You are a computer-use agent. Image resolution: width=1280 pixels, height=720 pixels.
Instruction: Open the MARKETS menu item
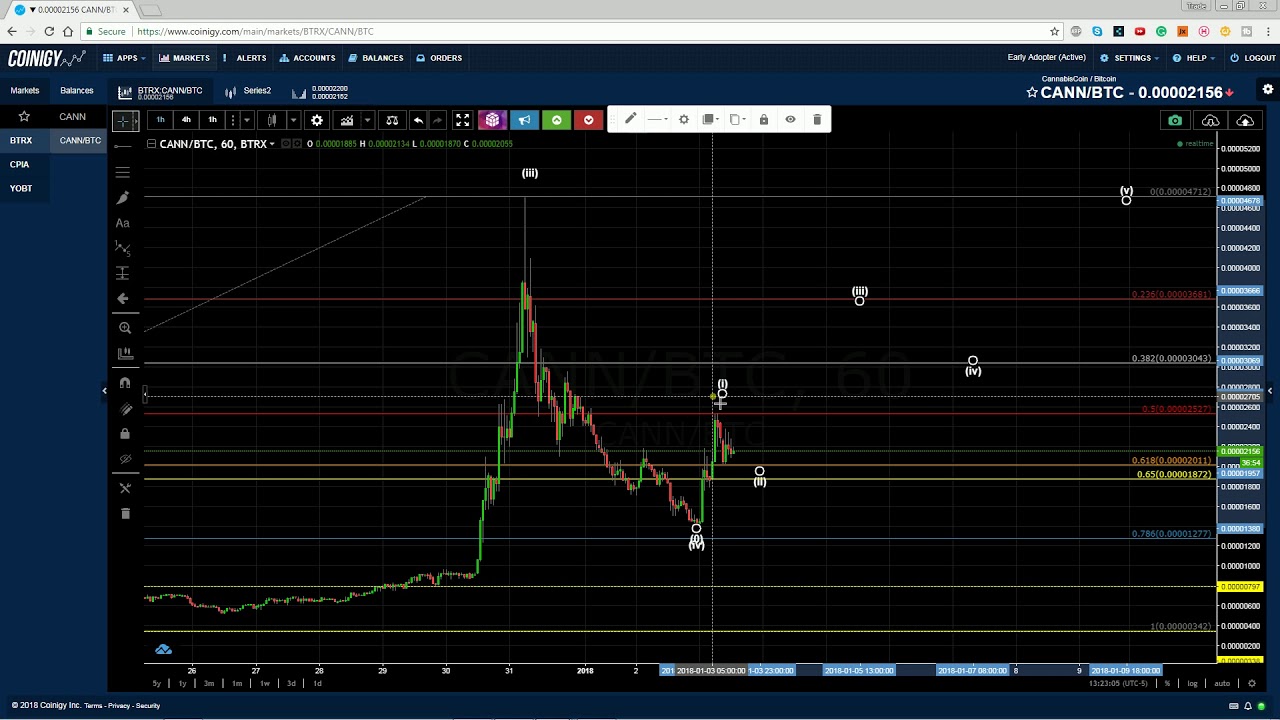click(x=184, y=58)
